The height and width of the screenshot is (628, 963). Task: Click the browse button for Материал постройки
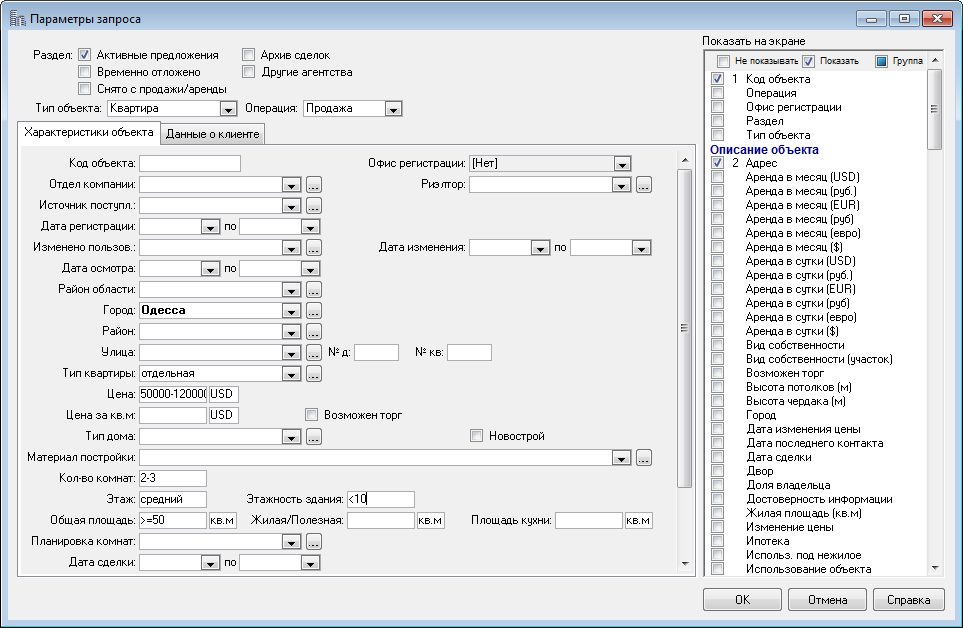coord(643,457)
